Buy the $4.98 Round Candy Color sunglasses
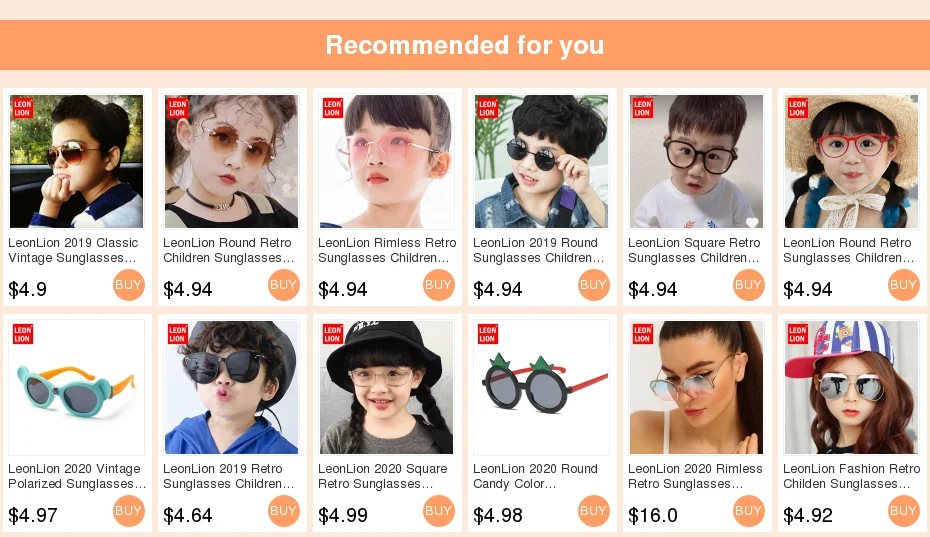The height and width of the screenshot is (537, 930). (594, 511)
